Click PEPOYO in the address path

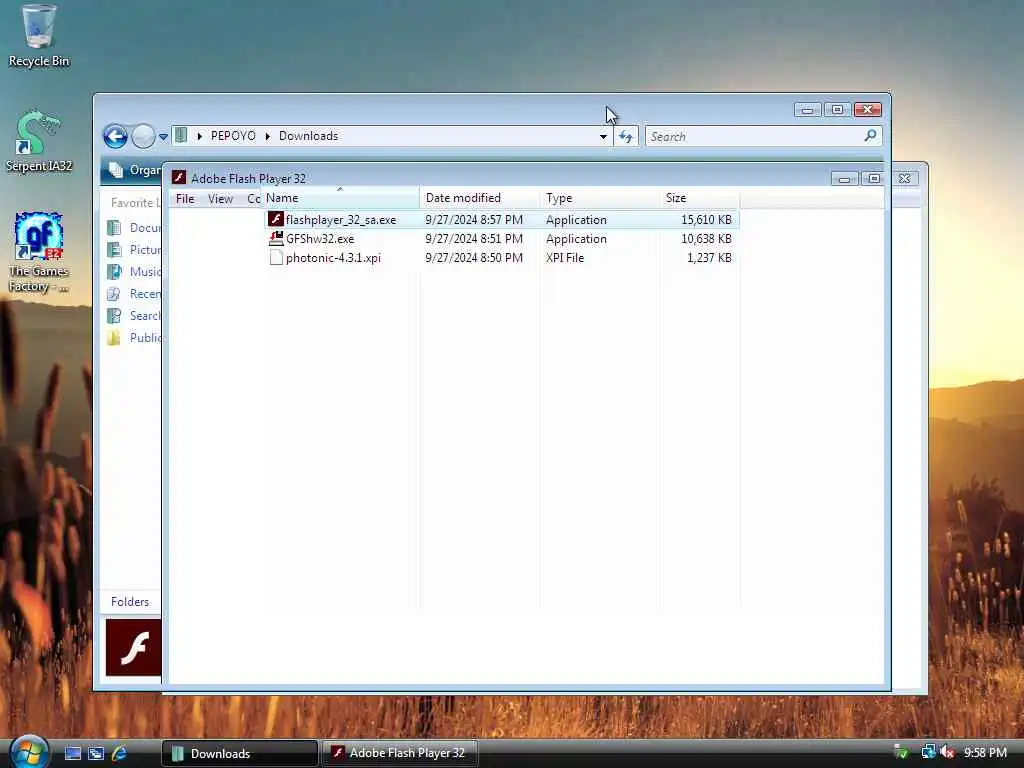(x=233, y=136)
